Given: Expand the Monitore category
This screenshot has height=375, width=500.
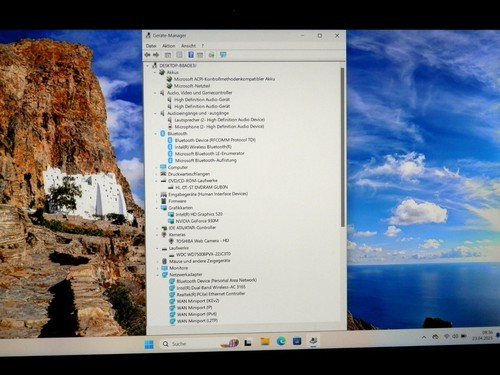Looking at the screenshot, I should click(x=157, y=268).
